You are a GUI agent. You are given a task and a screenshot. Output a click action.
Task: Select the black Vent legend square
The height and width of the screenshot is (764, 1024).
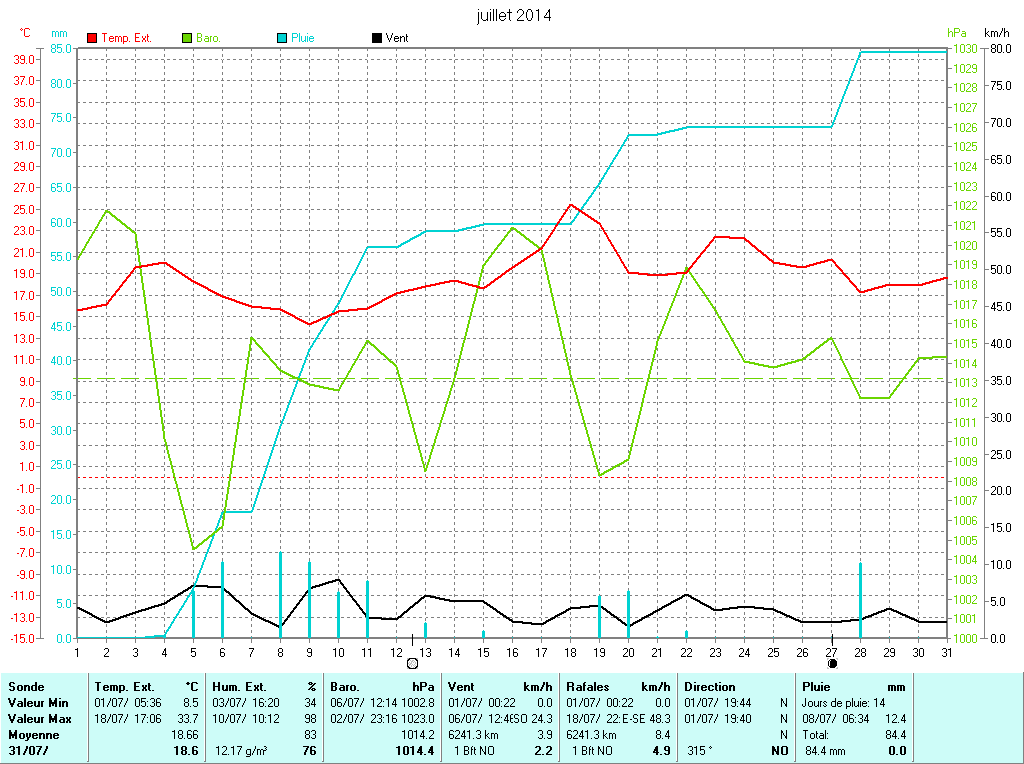pyautogui.click(x=376, y=38)
